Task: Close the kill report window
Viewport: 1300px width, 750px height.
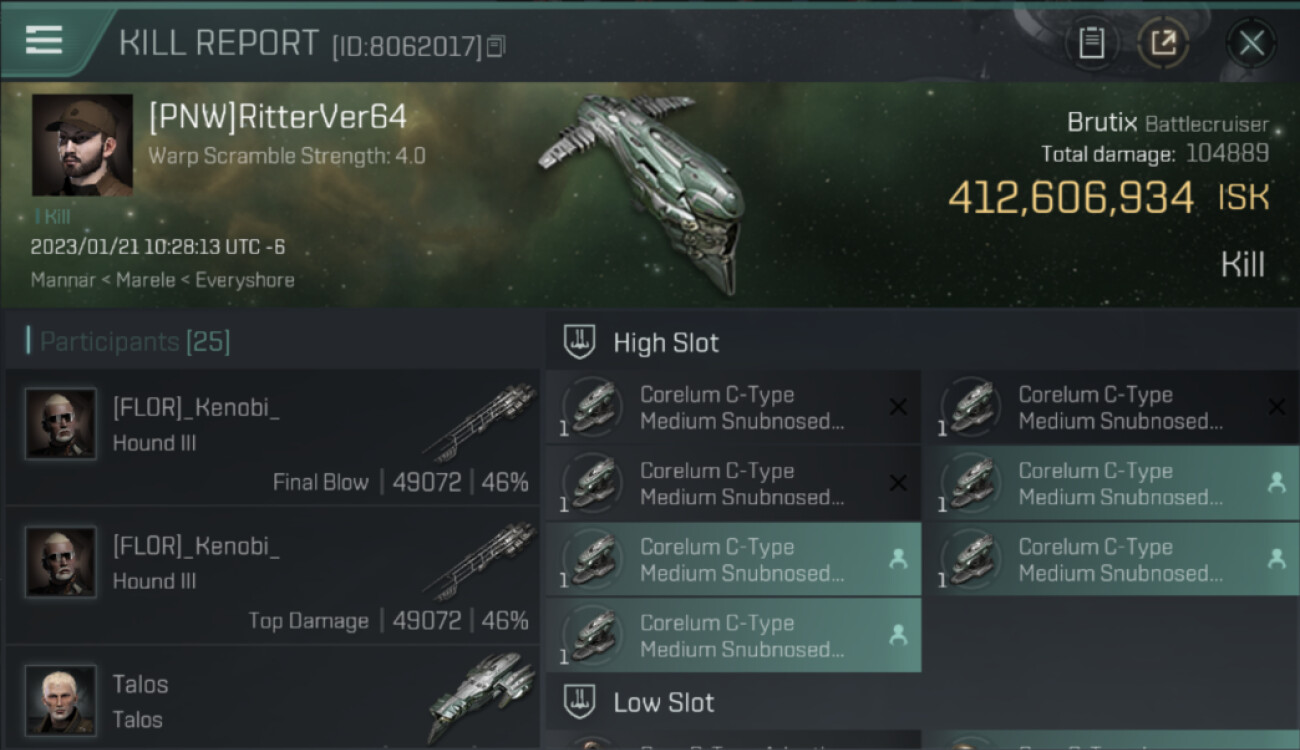Action: click(1251, 43)
